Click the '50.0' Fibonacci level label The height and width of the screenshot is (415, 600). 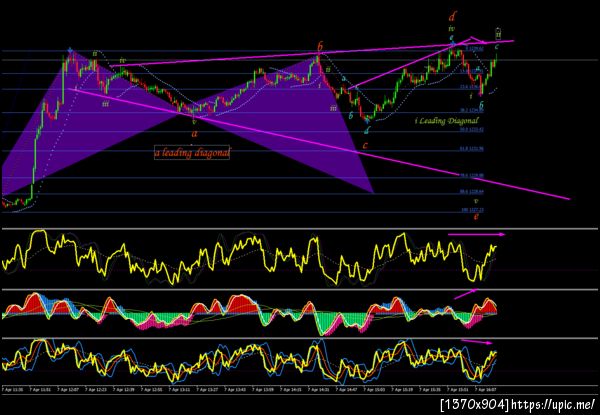pyautogui.click(x=472, y=130)
